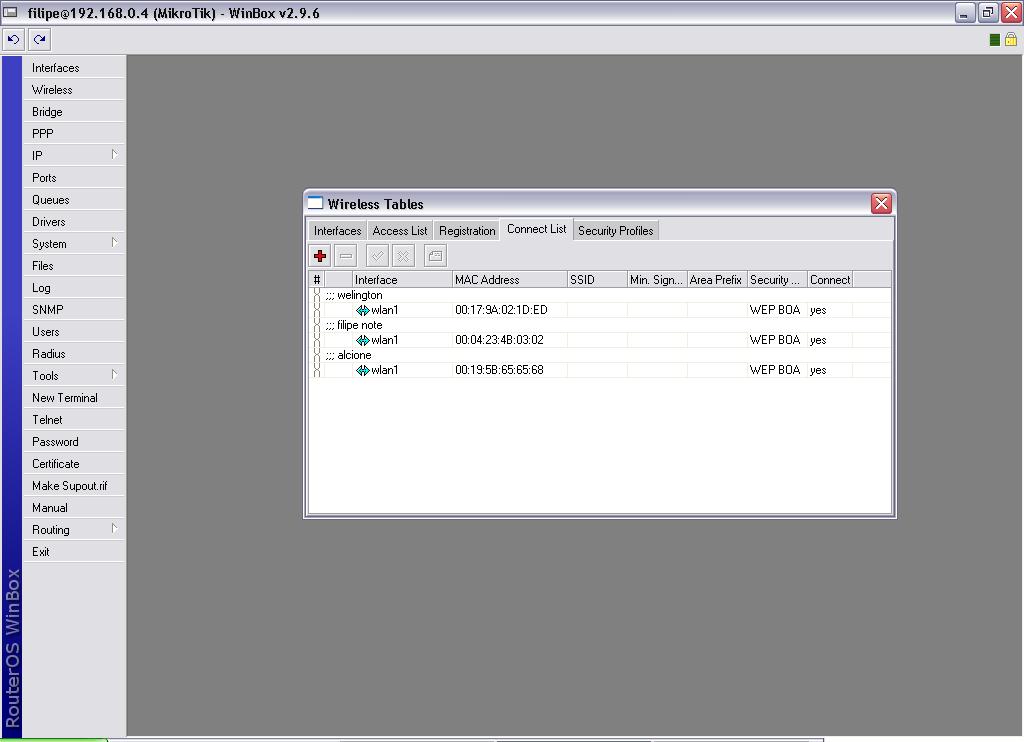Click Exit in the sidebar menu
This screenshot has width=1024, height=742.
pyautogui.click(x=74, y=552)
